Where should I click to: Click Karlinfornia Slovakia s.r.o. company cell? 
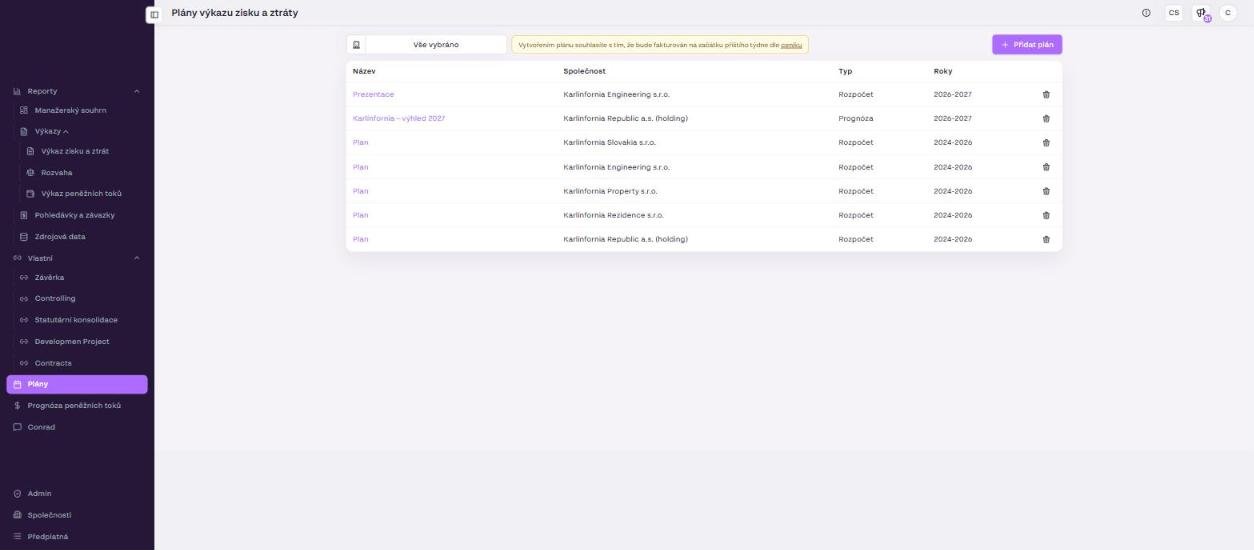pyautogui.click(x=610, y=143)
